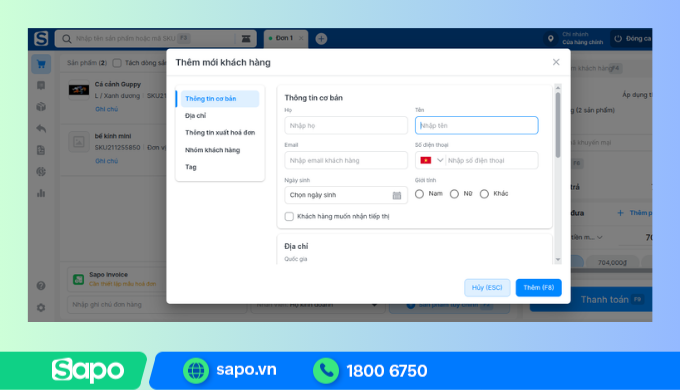Click the 704,000₫ suggested amount chip
Viewport: 680px width, 390px height.
tap(612, 262)
